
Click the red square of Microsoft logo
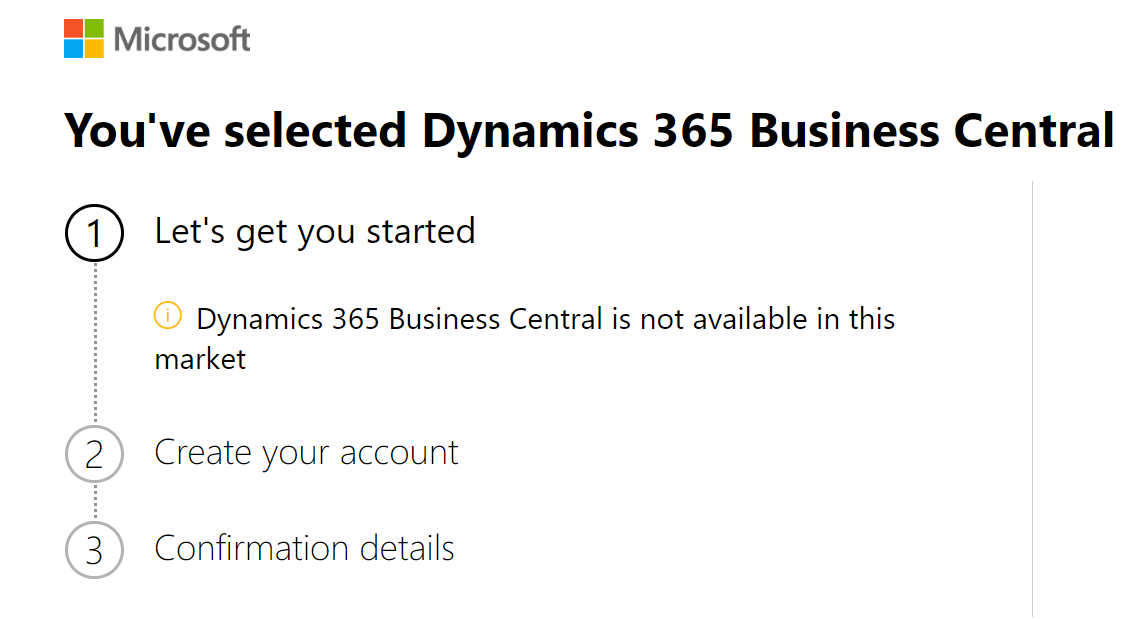pyautogui.click(x=73, y=28)
